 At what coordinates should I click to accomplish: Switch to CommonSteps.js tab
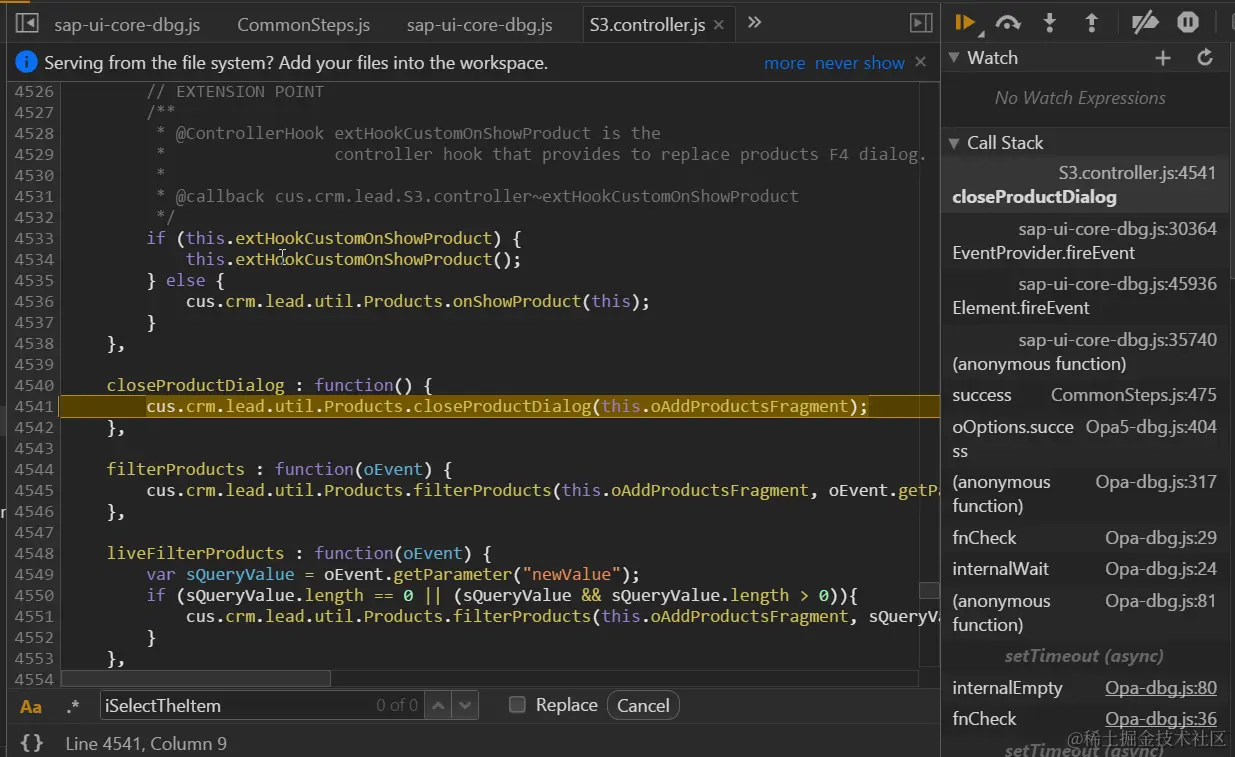coord(303,25)
